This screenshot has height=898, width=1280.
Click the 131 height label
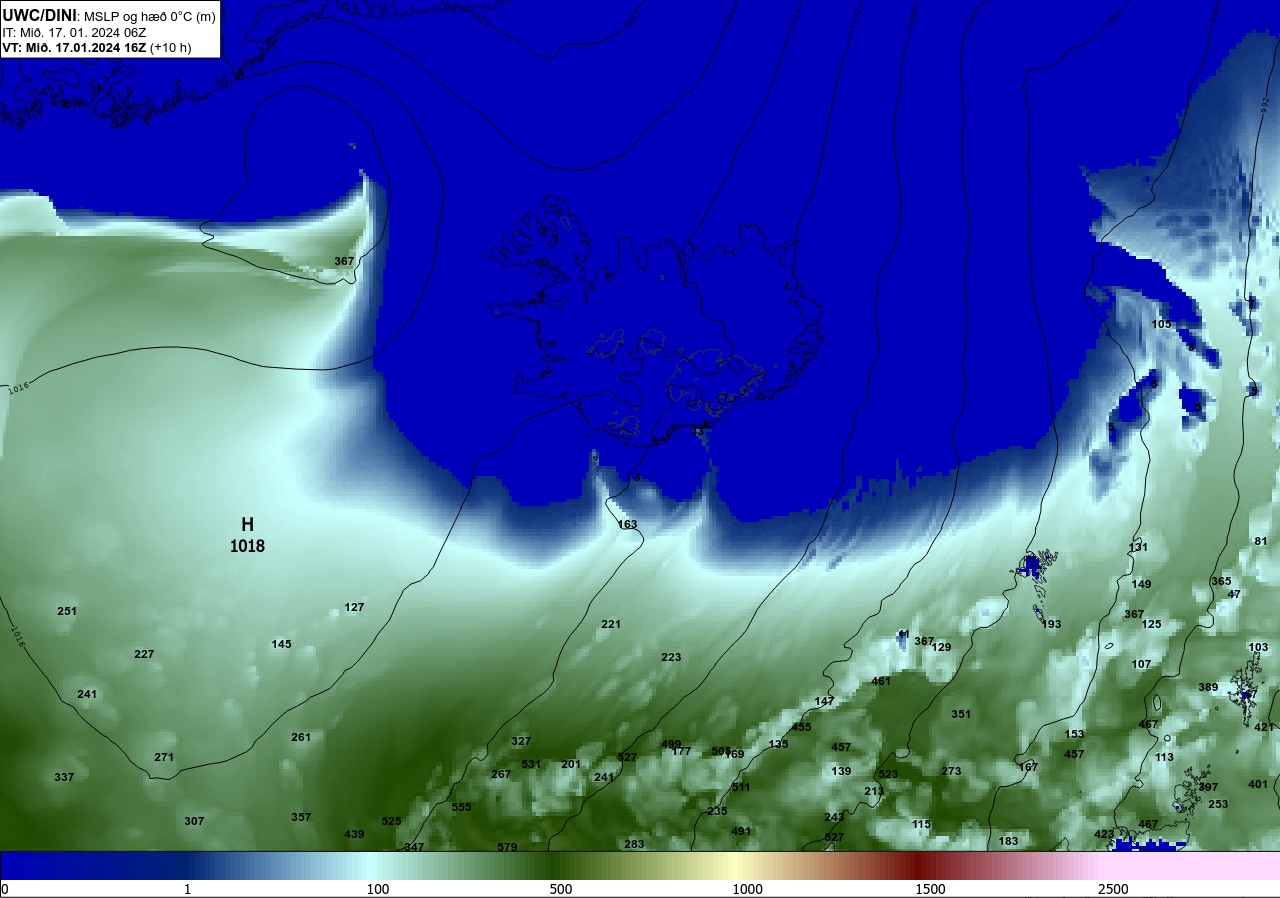tap(1138, 547)
